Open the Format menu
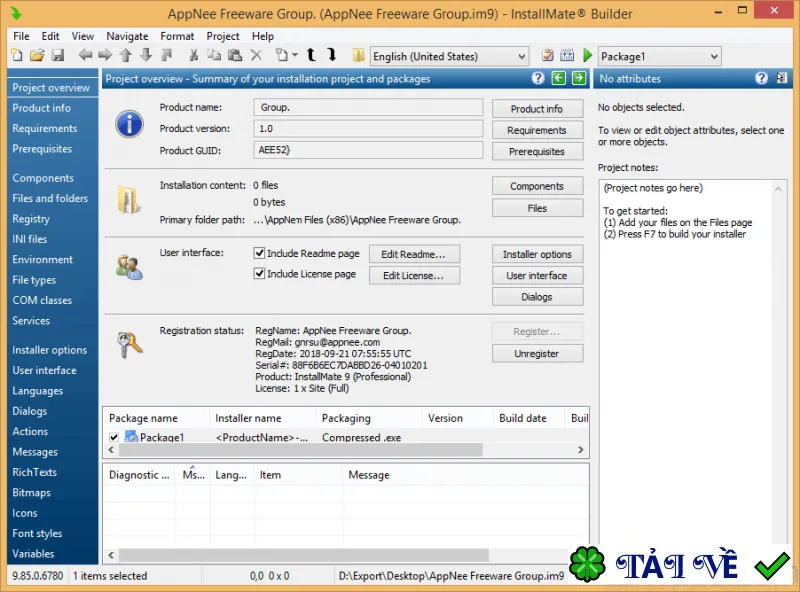The width and height of the screenshot is (800, 592). click(x=177, y=36)
